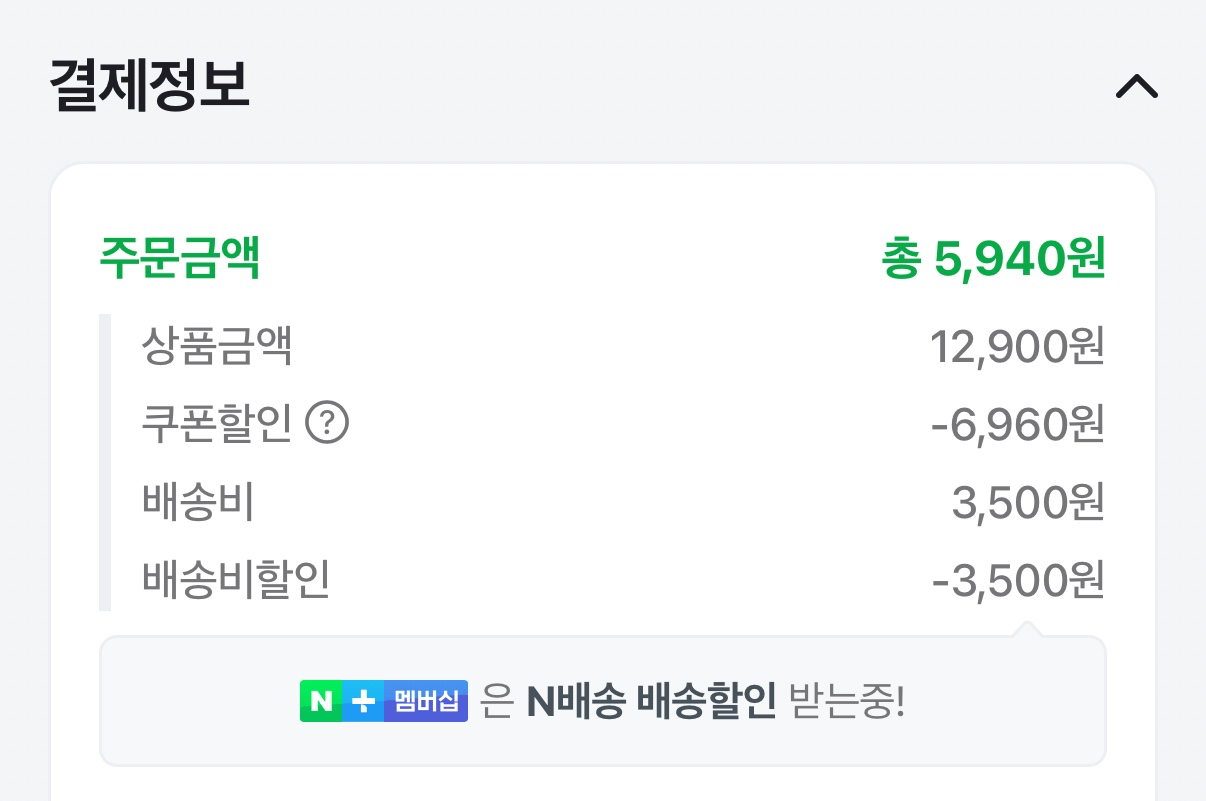Image resolution: width=1206 pixels, height=801 pixels.
Task: Select the -6,960원 coupon discount value
Action: [x=1016, y=426]
